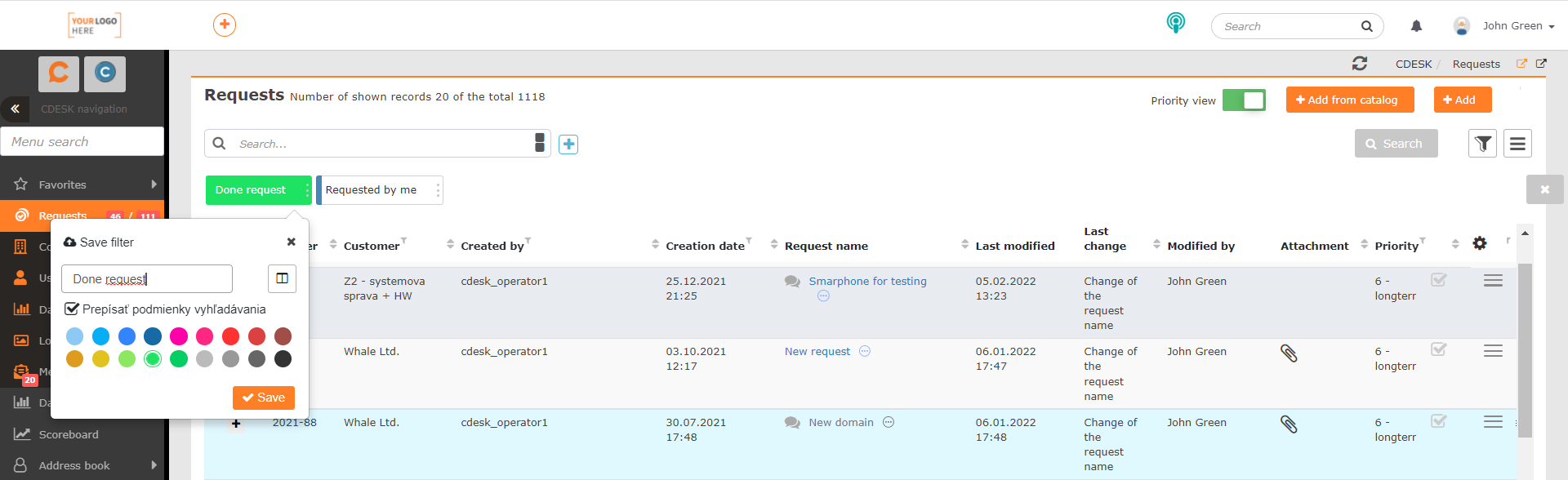Open the funnel filter button
Viewport: 1568px width, 480px height.
tap(1483, 144)
